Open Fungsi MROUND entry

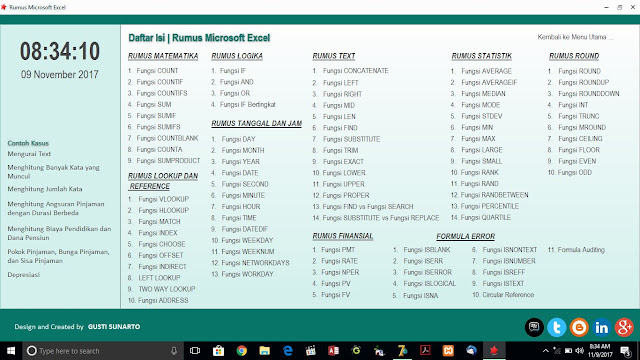(x=582, y=127)
